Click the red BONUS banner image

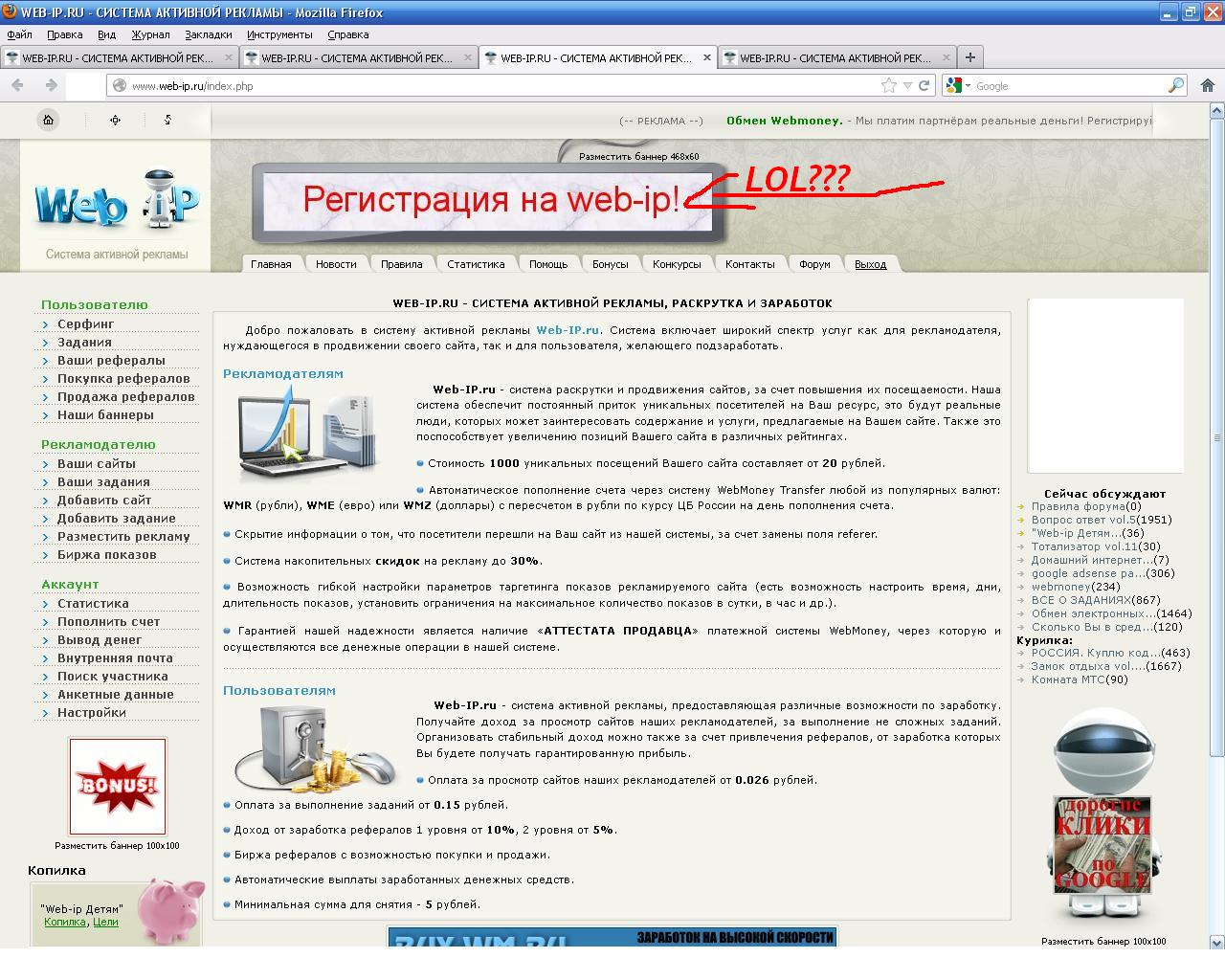pos(117,786)
